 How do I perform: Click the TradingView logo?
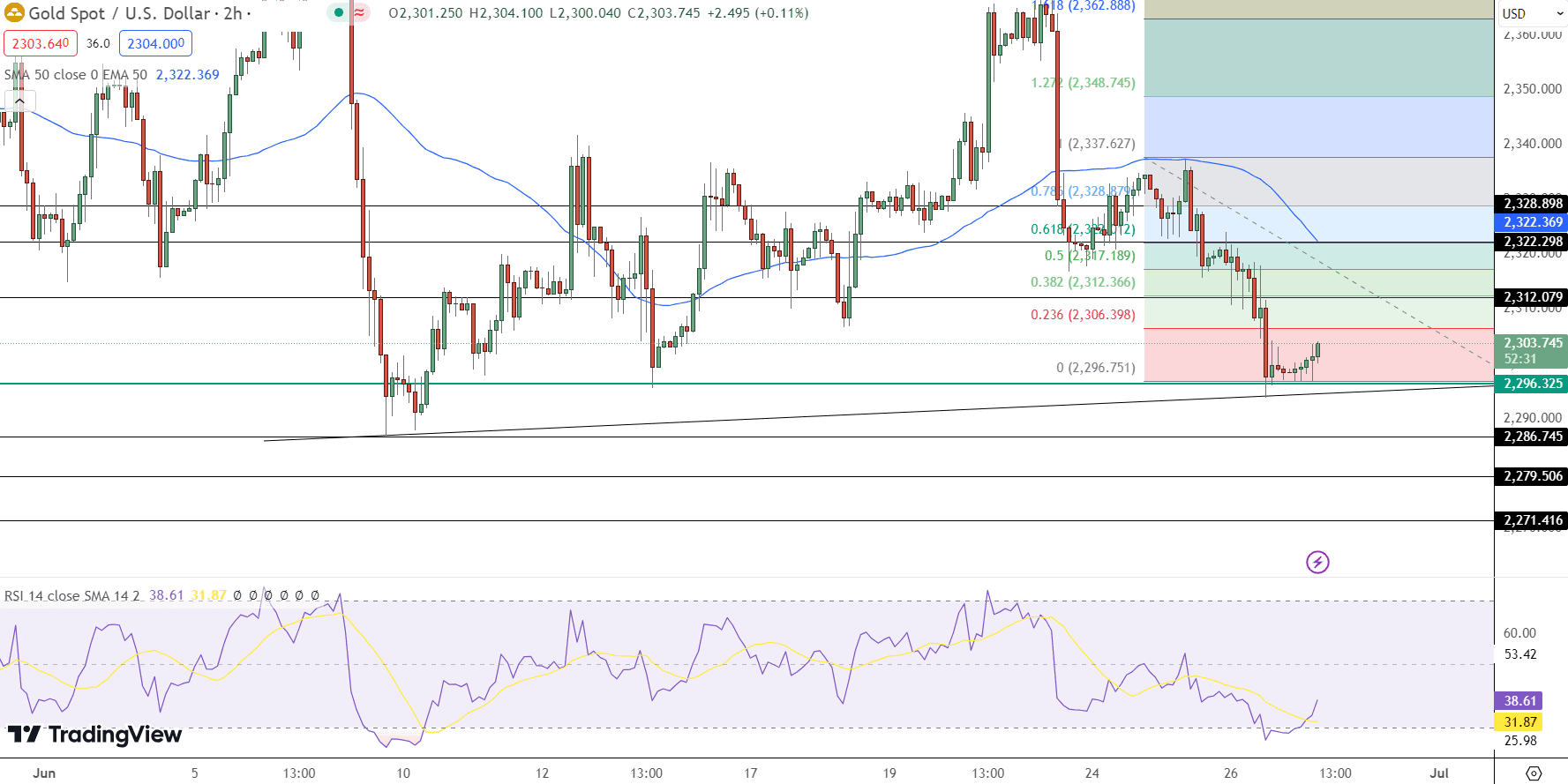click(94, 735)
